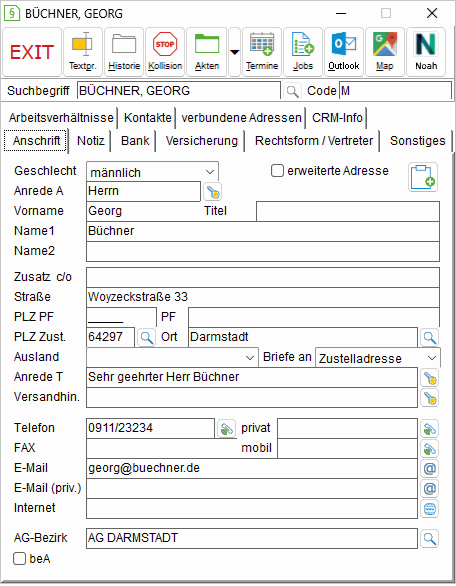Switch to the Arbeitsverhältnisse tab
Viewport: 456px width, 586px height.
[61, 118]
